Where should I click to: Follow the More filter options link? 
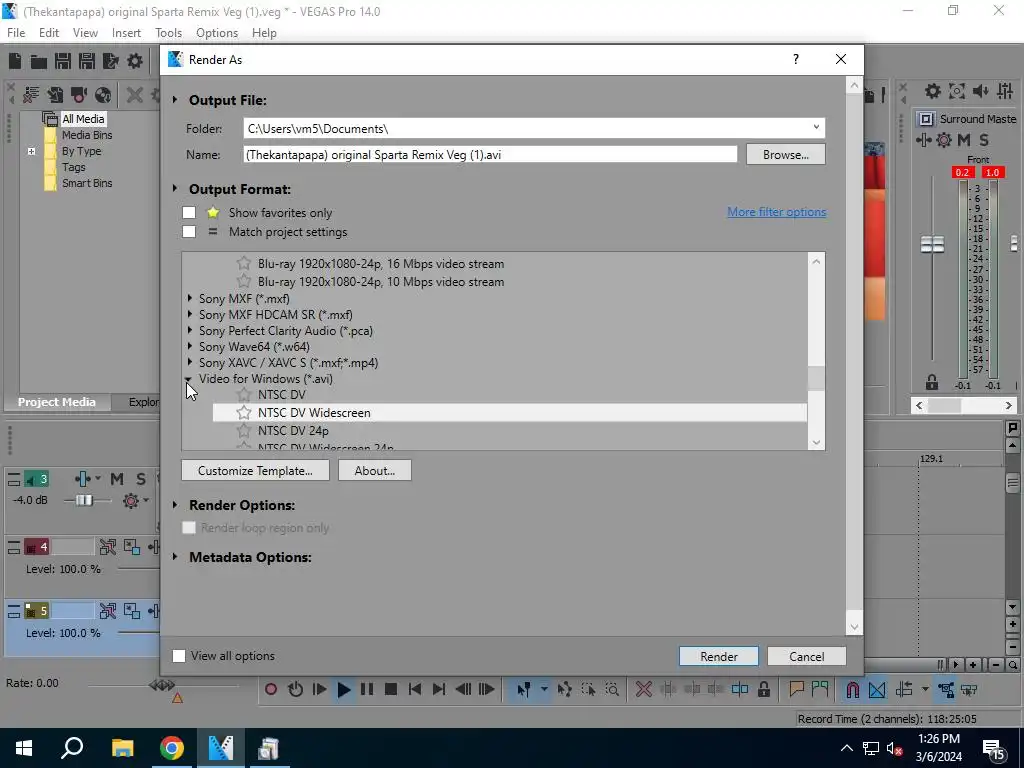pyautogui.click(x=776, y=212)
